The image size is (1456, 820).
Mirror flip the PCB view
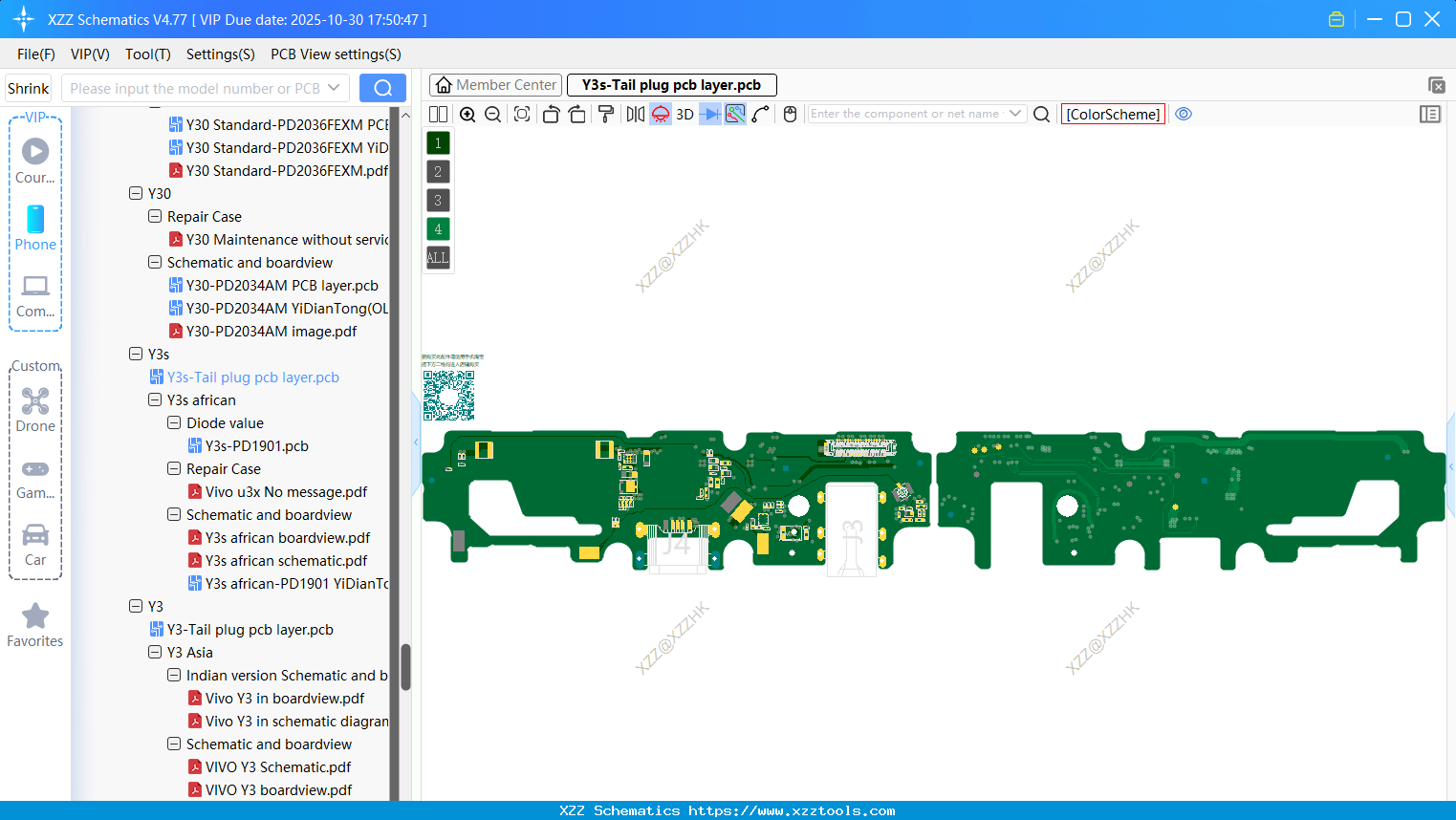[635, 114]
